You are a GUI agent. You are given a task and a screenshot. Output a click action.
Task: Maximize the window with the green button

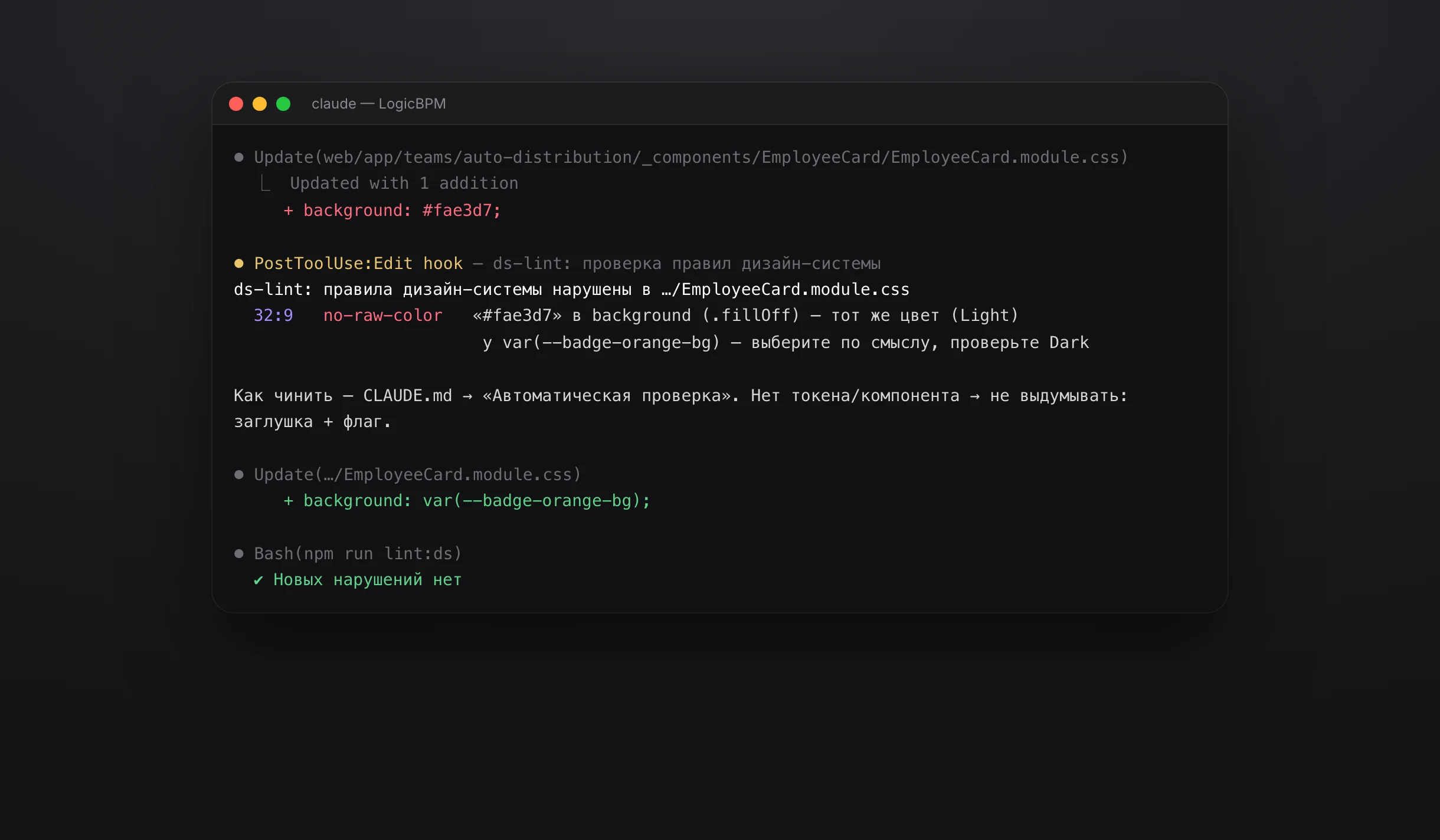283,104
